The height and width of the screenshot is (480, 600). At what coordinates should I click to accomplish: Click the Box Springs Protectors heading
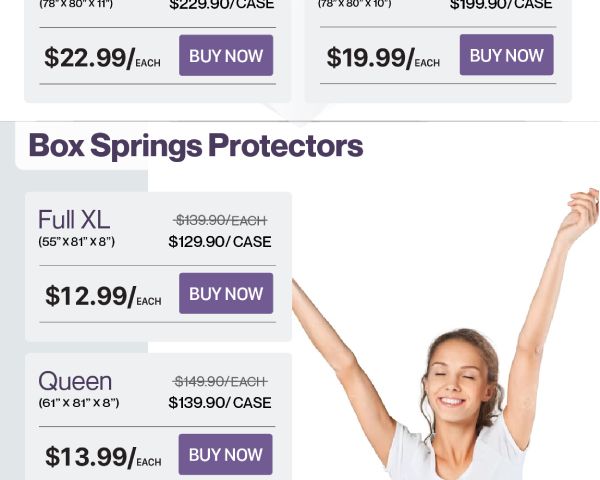196,146
